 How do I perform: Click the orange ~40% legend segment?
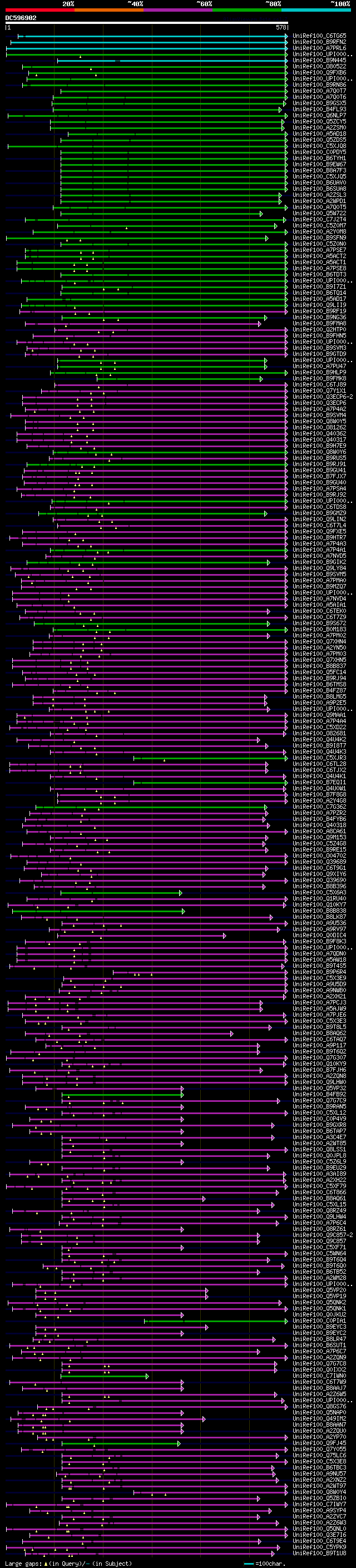(109, 11)
